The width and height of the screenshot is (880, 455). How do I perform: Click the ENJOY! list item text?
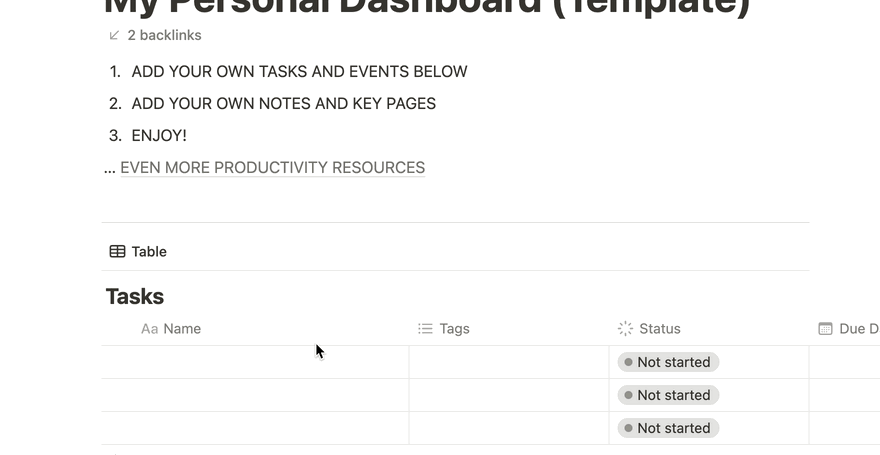[x=159, y=136]
